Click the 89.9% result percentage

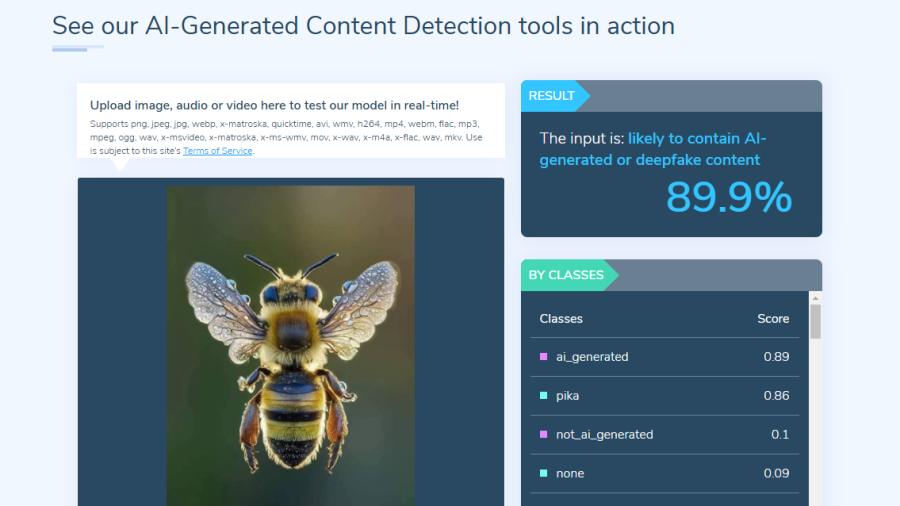tap(728, 198)
